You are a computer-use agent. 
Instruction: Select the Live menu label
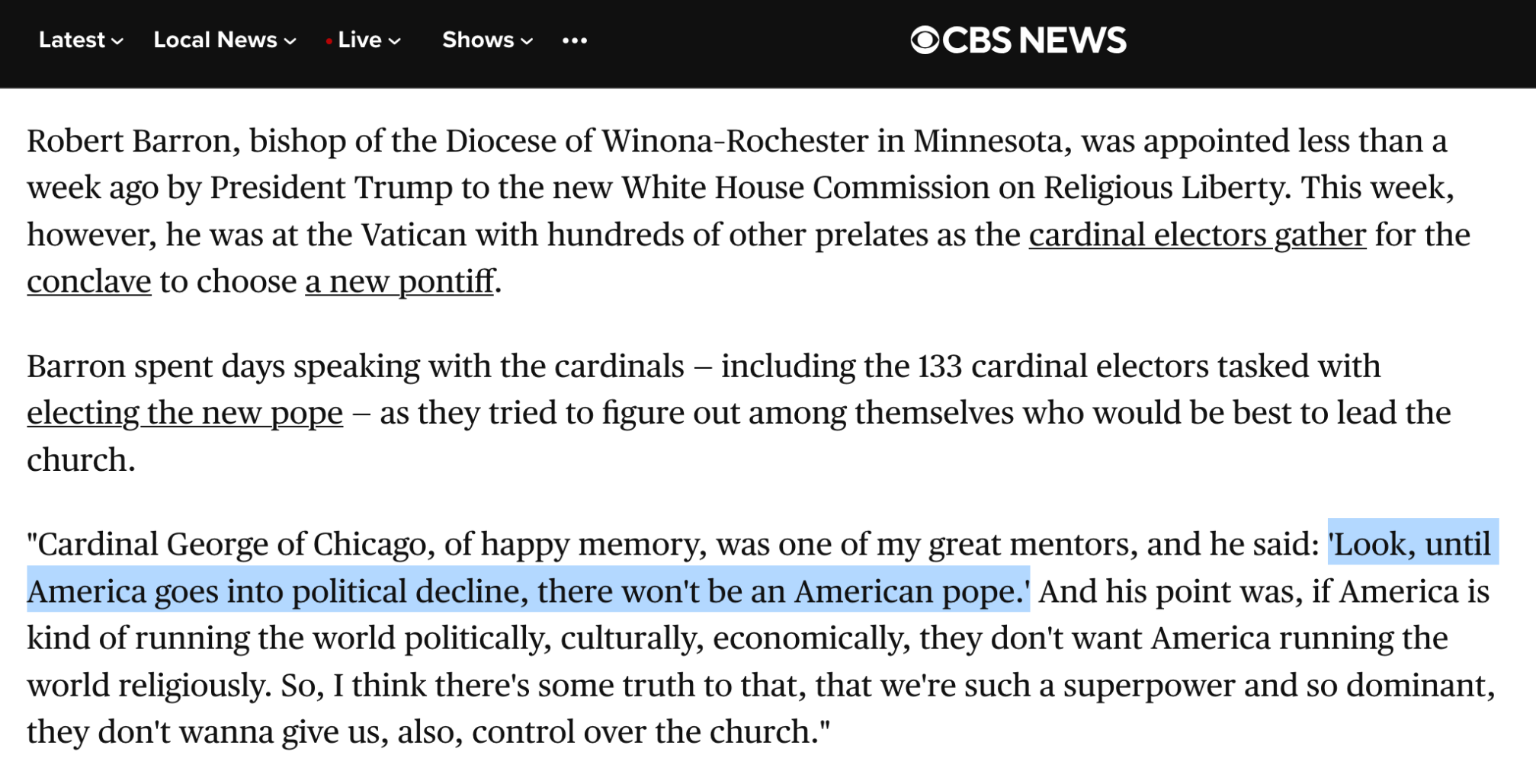coord(360,40)
